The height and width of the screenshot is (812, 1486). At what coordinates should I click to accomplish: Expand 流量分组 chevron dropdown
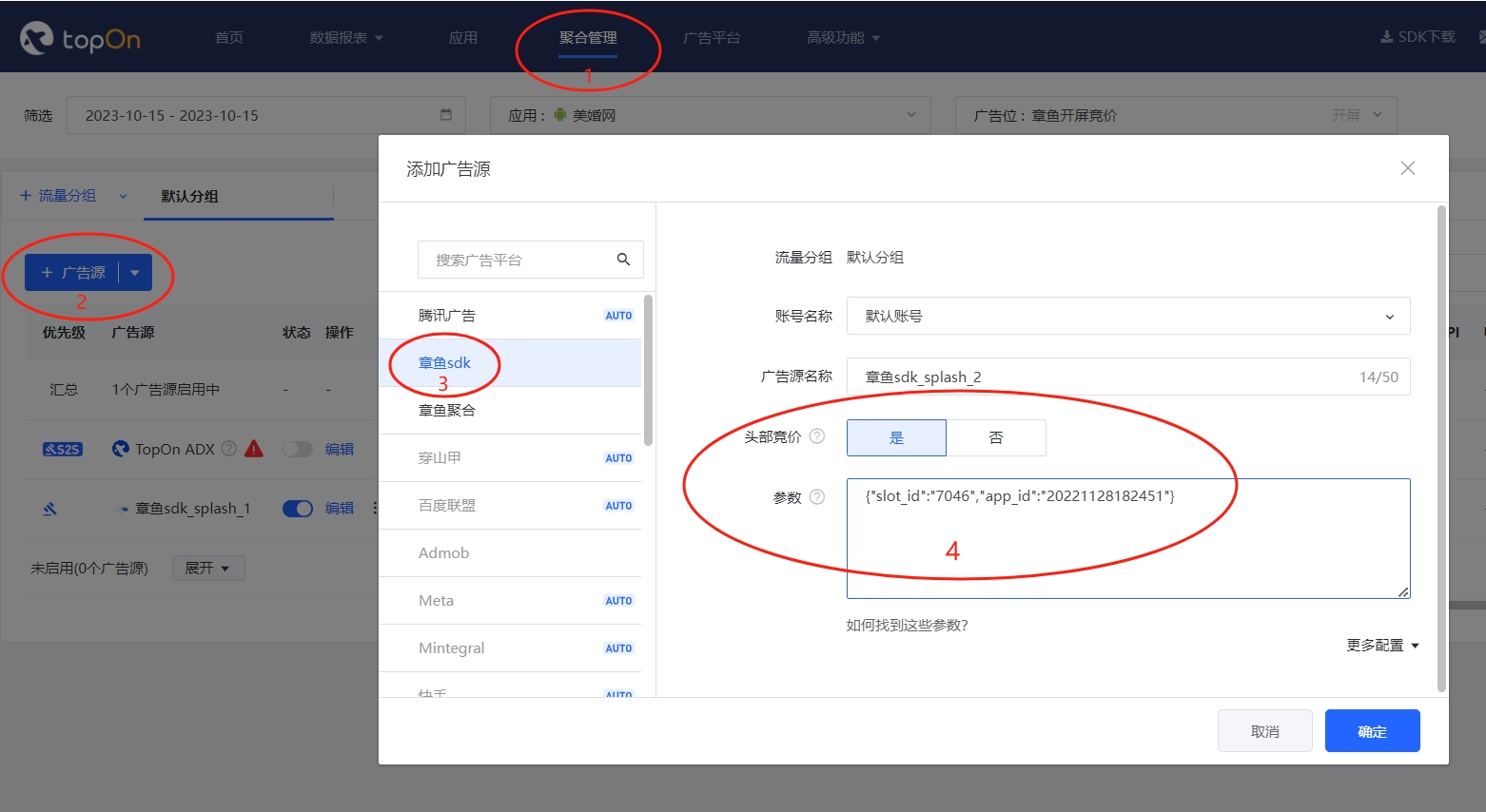point(123,196)
